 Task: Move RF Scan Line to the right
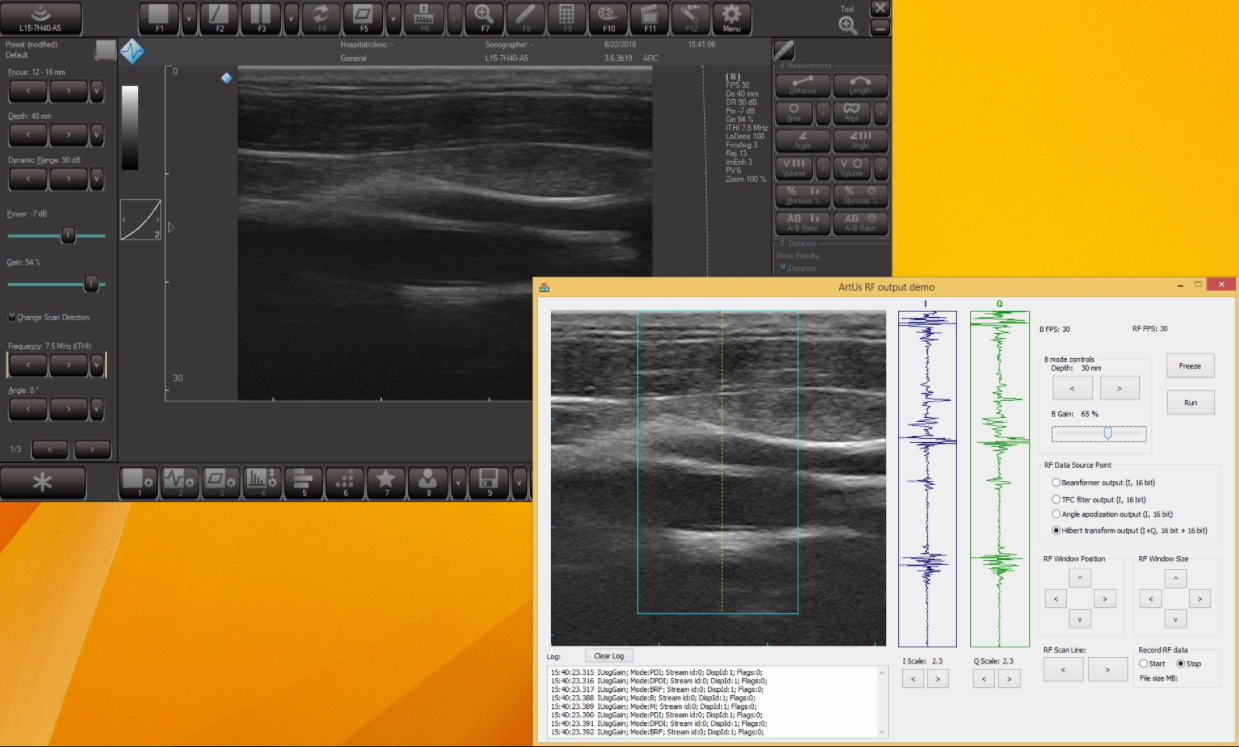[x=1108, y=670]
